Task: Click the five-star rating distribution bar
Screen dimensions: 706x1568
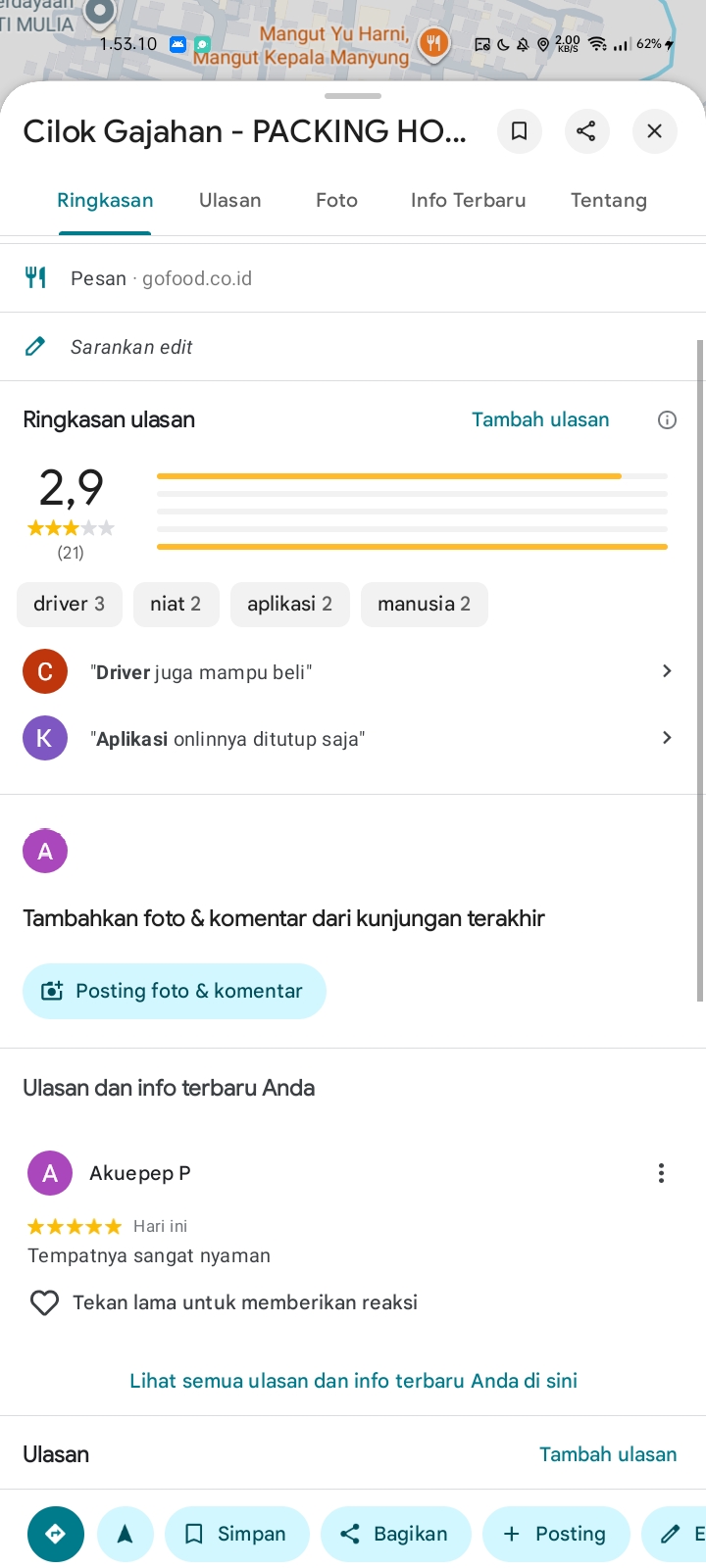Action: [412, 476]
